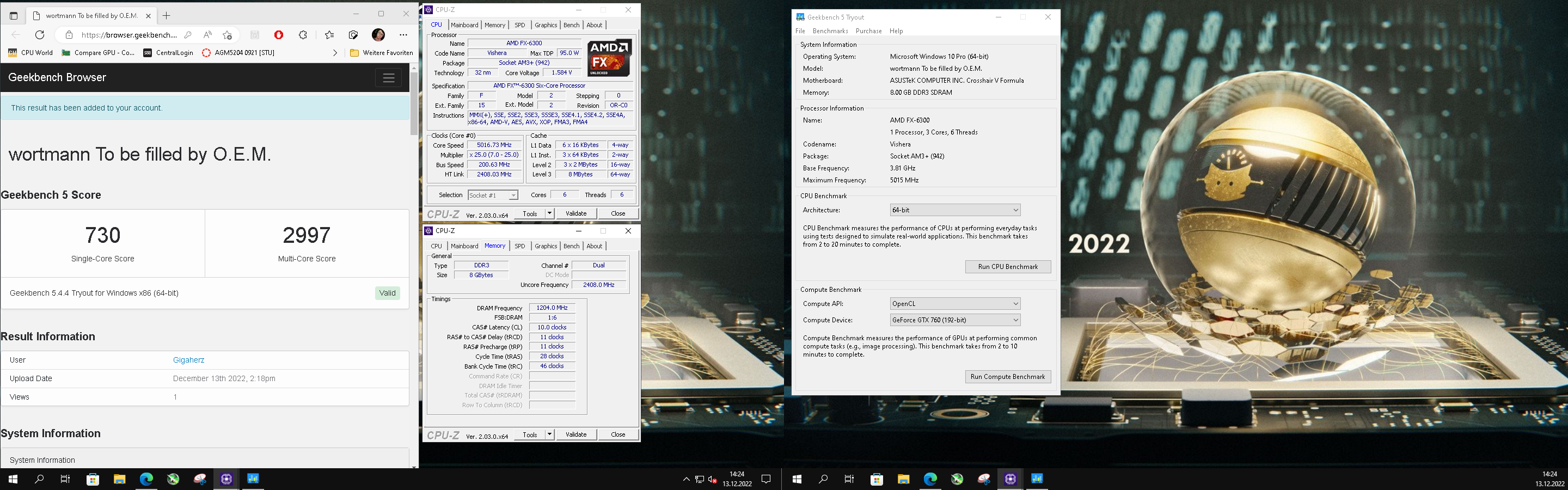Click Validate in CPU-Z CPU window
Image resolution: width=1568 pixels, height=490 pixels.
click(576, 213)
